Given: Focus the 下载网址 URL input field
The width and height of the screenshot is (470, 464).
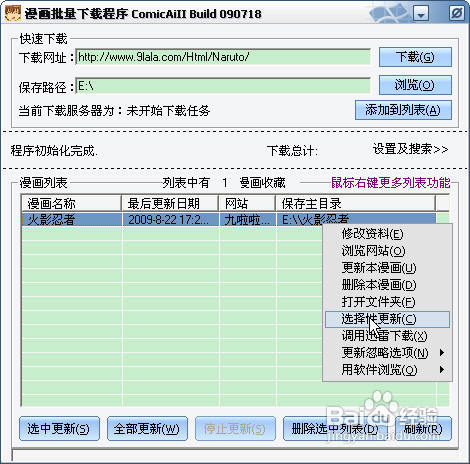Looking at the screenshot, I should [223, 57].
